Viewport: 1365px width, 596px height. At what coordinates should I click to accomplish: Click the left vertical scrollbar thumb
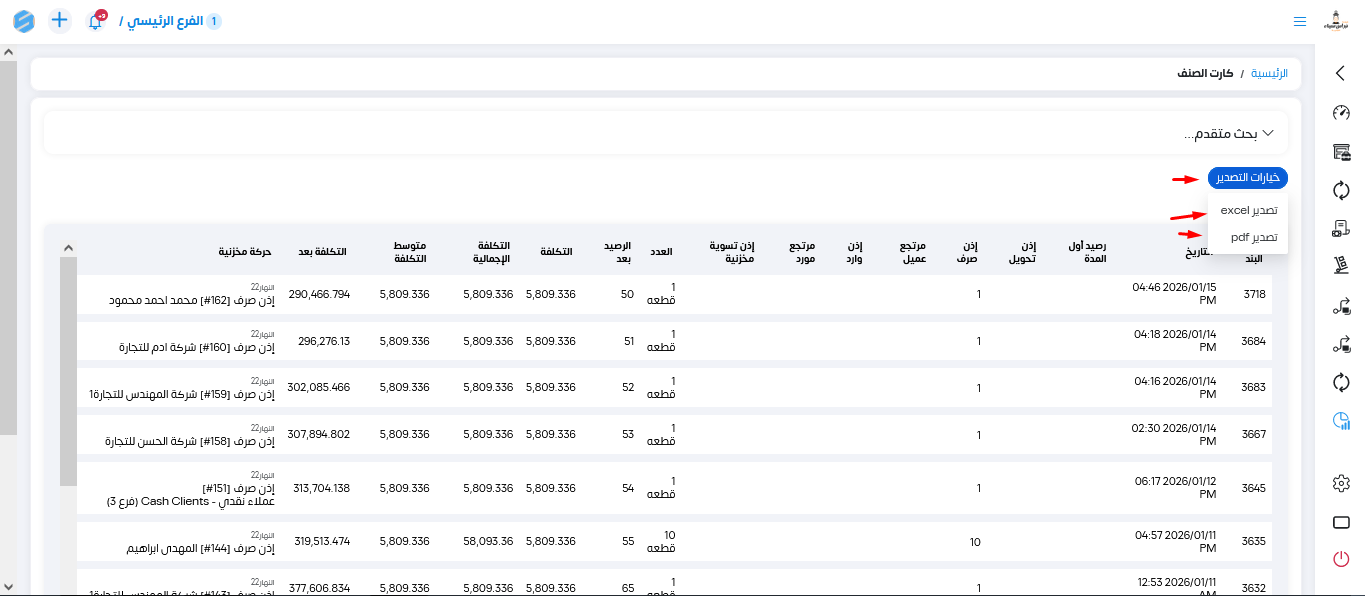8,240
